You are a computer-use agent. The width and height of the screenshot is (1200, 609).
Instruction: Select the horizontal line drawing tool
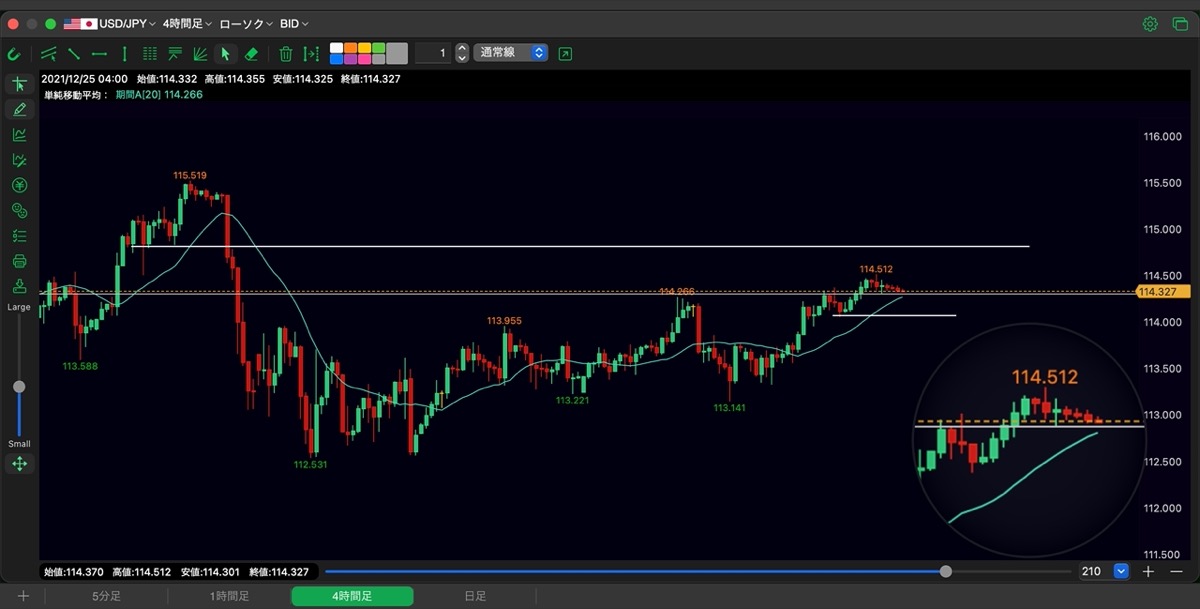(99, 54)
